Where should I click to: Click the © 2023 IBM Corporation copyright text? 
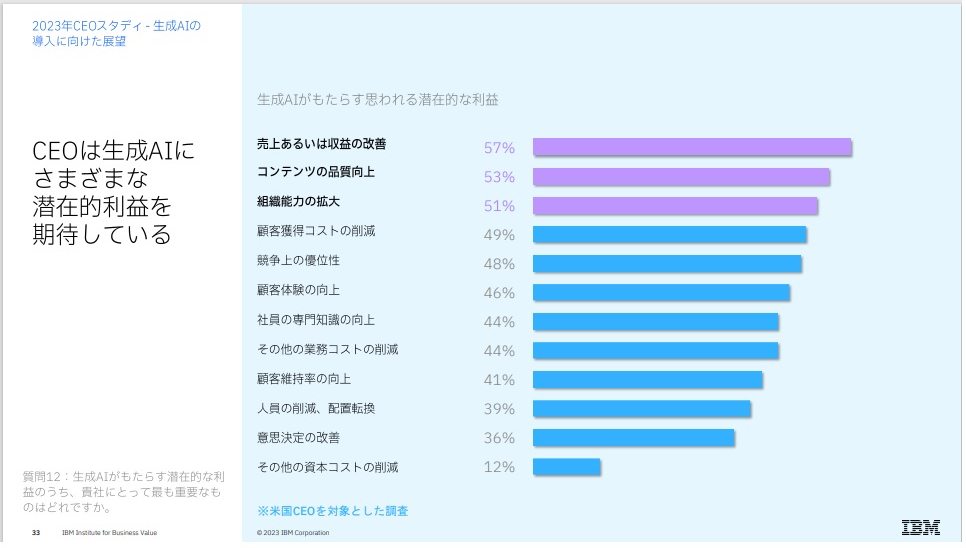tap(293, 532)
